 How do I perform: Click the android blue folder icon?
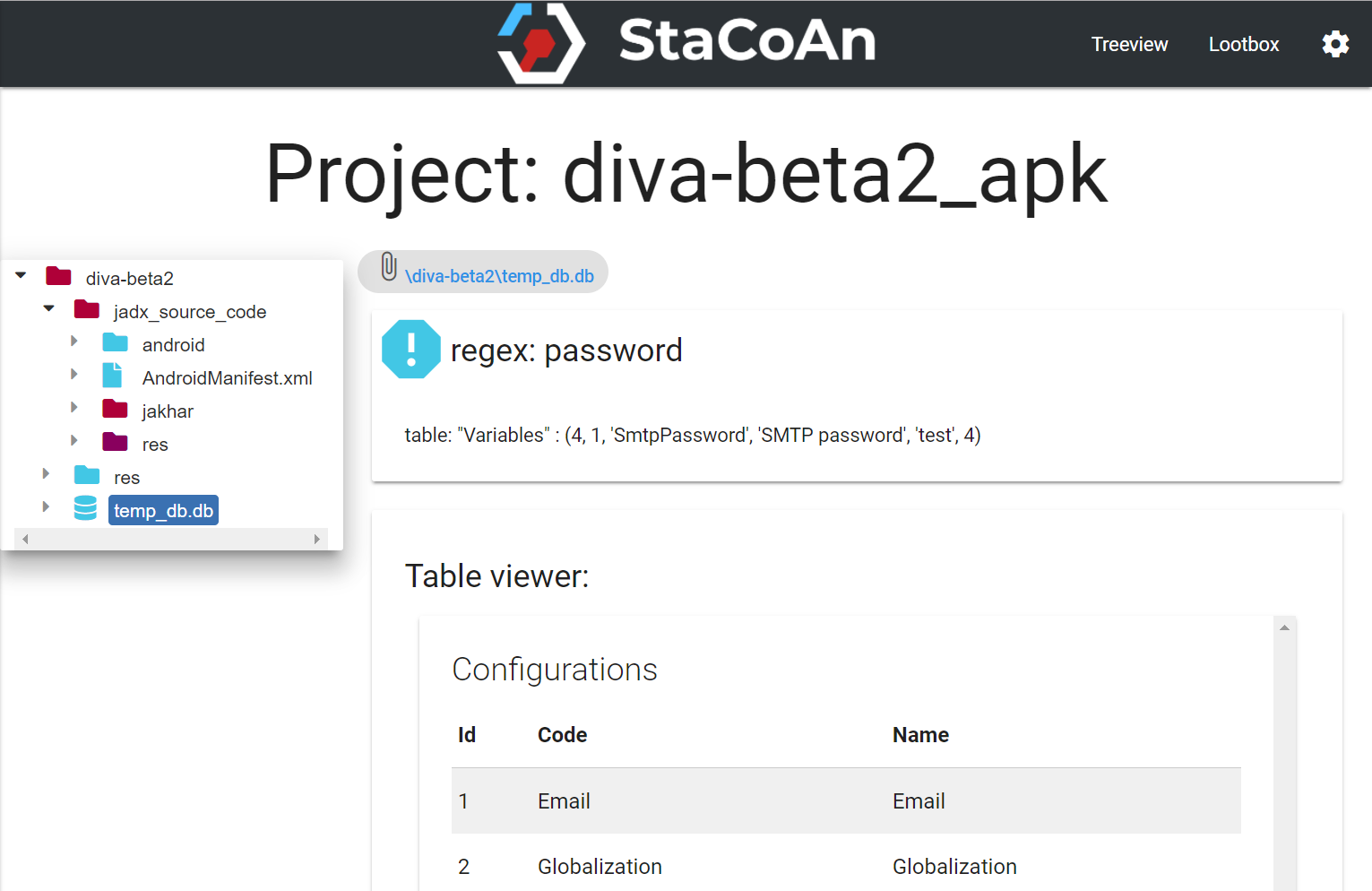point(115,342)
